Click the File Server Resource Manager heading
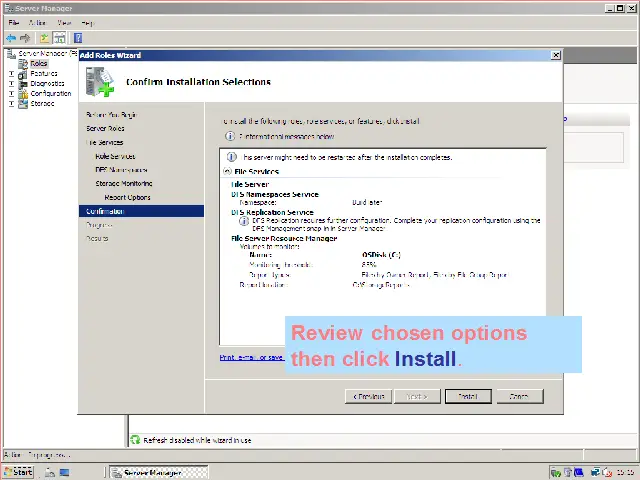The image size is (640, 480). tap(284, 238)
